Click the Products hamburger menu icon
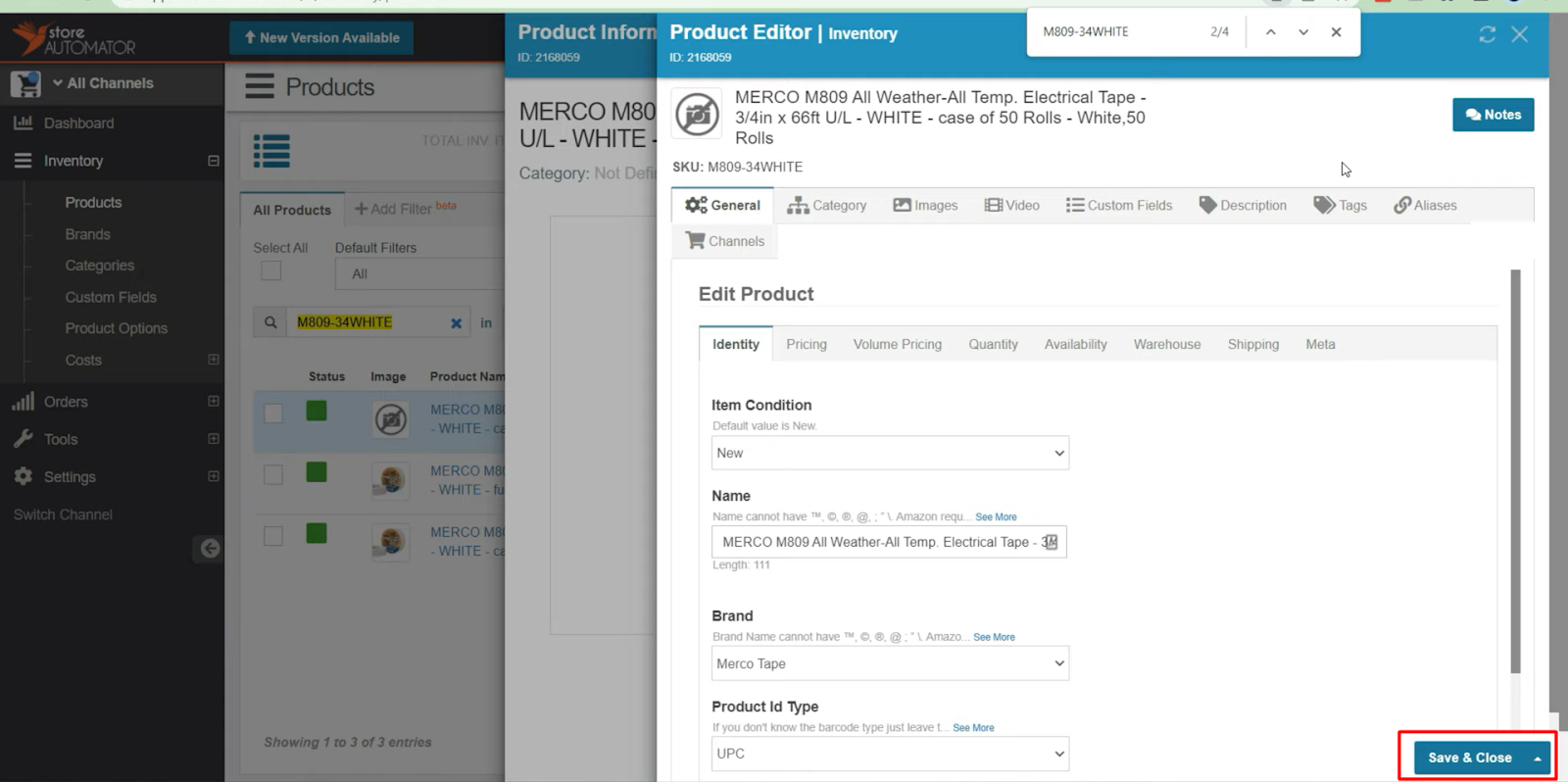Screen dimensions: 1568x782 [x=260, y=86]
